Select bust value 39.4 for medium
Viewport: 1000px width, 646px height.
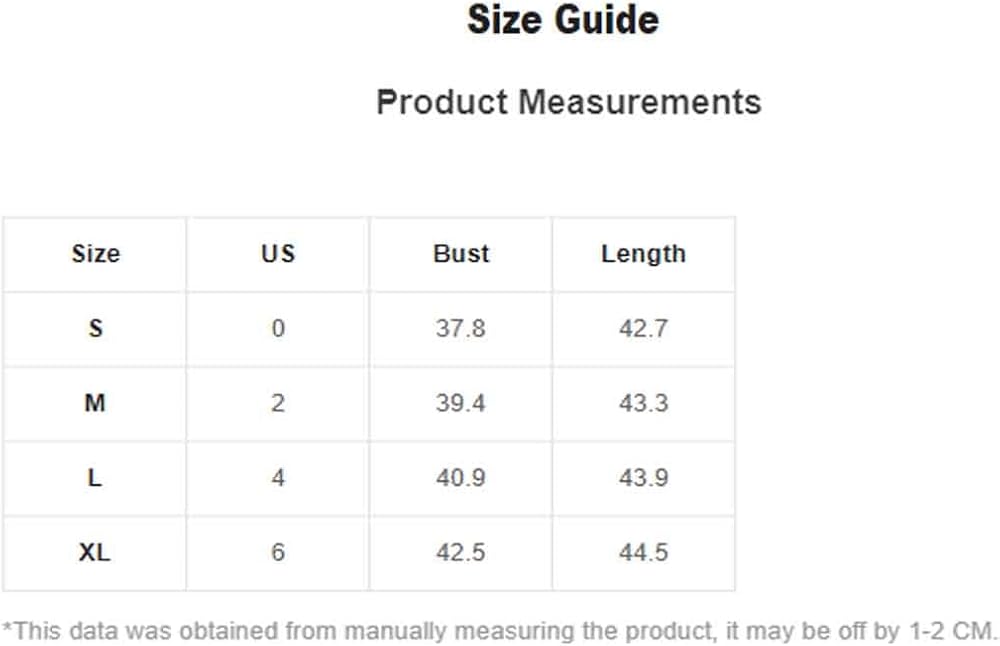pyautogui.click(x=461, y=403)
